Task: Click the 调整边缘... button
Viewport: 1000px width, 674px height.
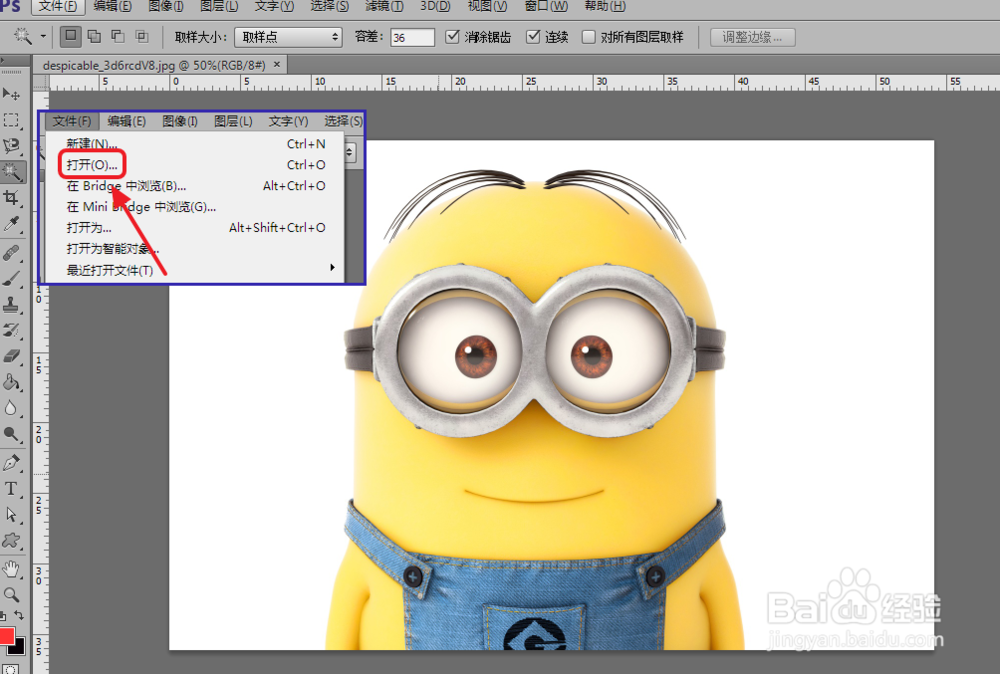Action: [x=753, y=37]
